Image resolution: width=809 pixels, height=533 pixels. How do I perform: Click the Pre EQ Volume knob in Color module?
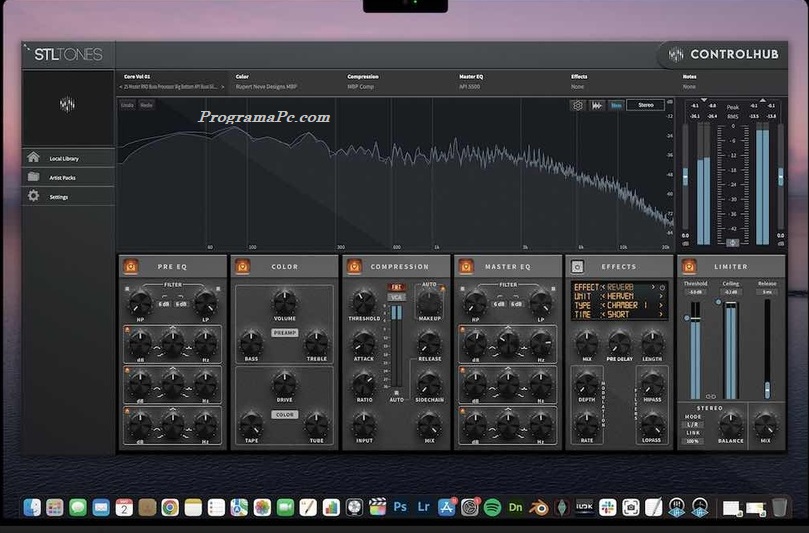click(x=284, y=302)
